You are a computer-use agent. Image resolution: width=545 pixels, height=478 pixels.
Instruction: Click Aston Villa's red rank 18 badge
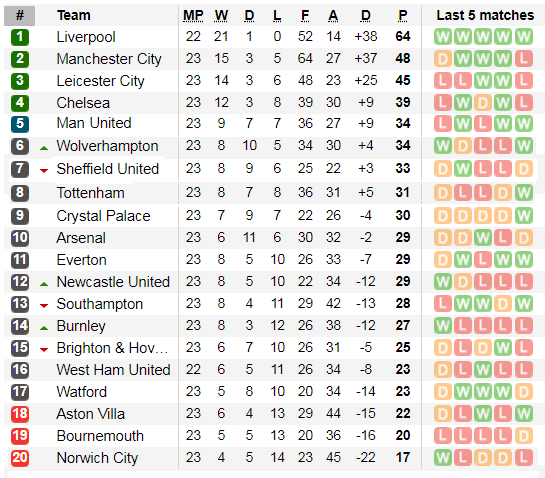[20, 414]
